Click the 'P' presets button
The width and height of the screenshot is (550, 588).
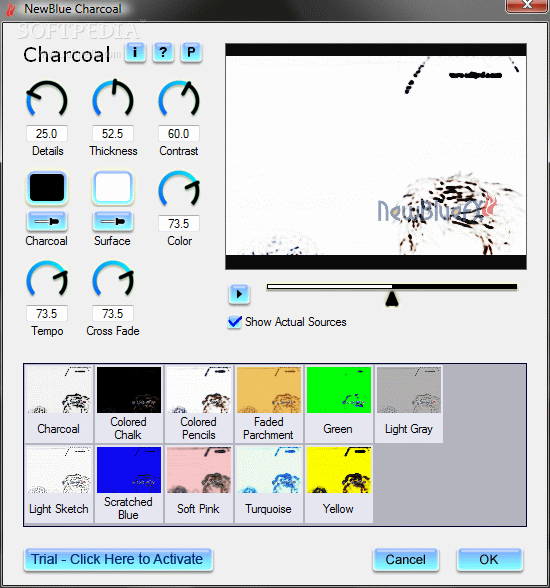[x=191, y=52]
